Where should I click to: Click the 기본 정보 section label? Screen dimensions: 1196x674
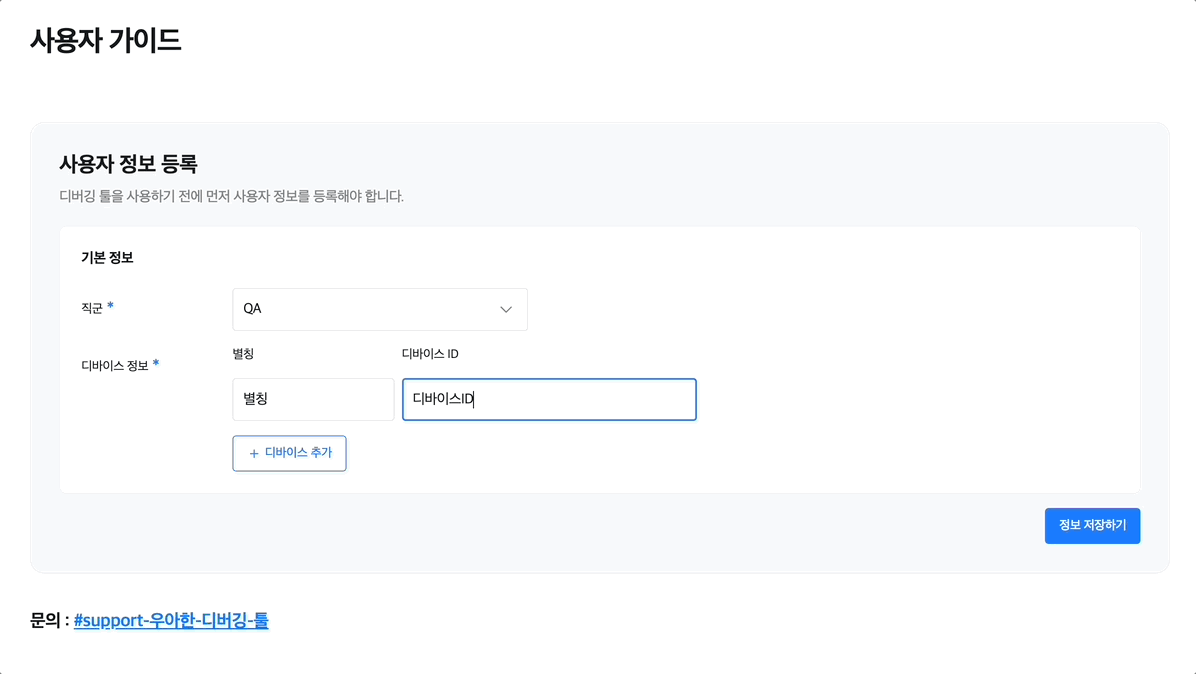pos(107,258)
